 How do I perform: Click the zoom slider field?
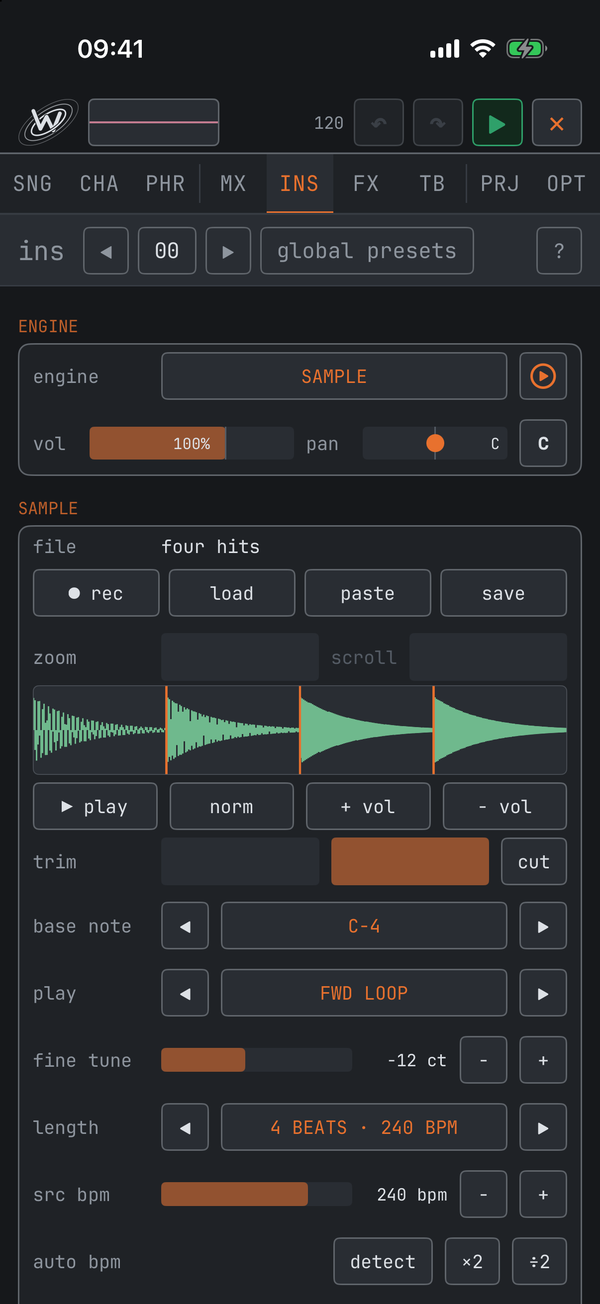tap(240, 657)
